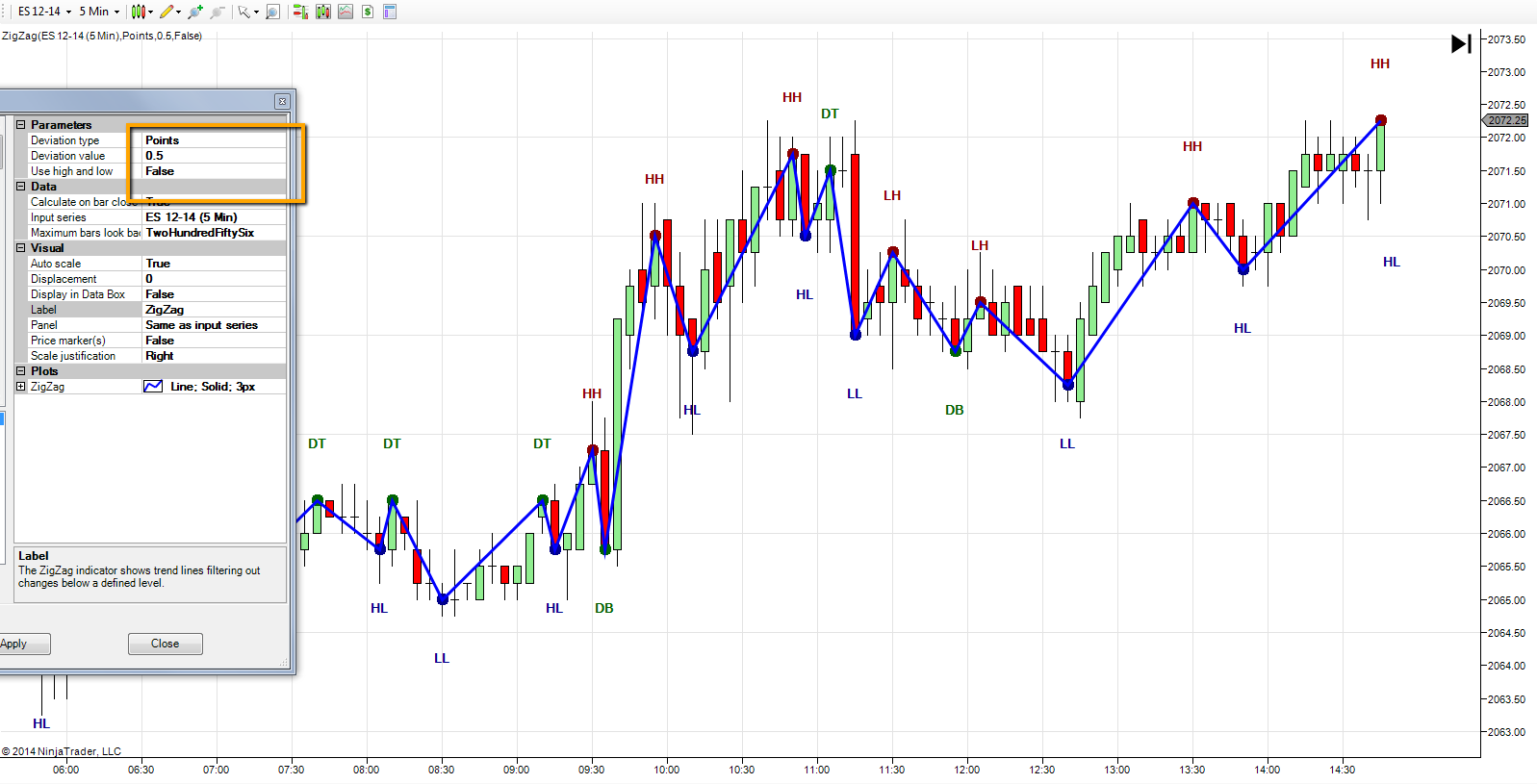Select the Maximum bars look back value
1537x784 pixels.
214,233
